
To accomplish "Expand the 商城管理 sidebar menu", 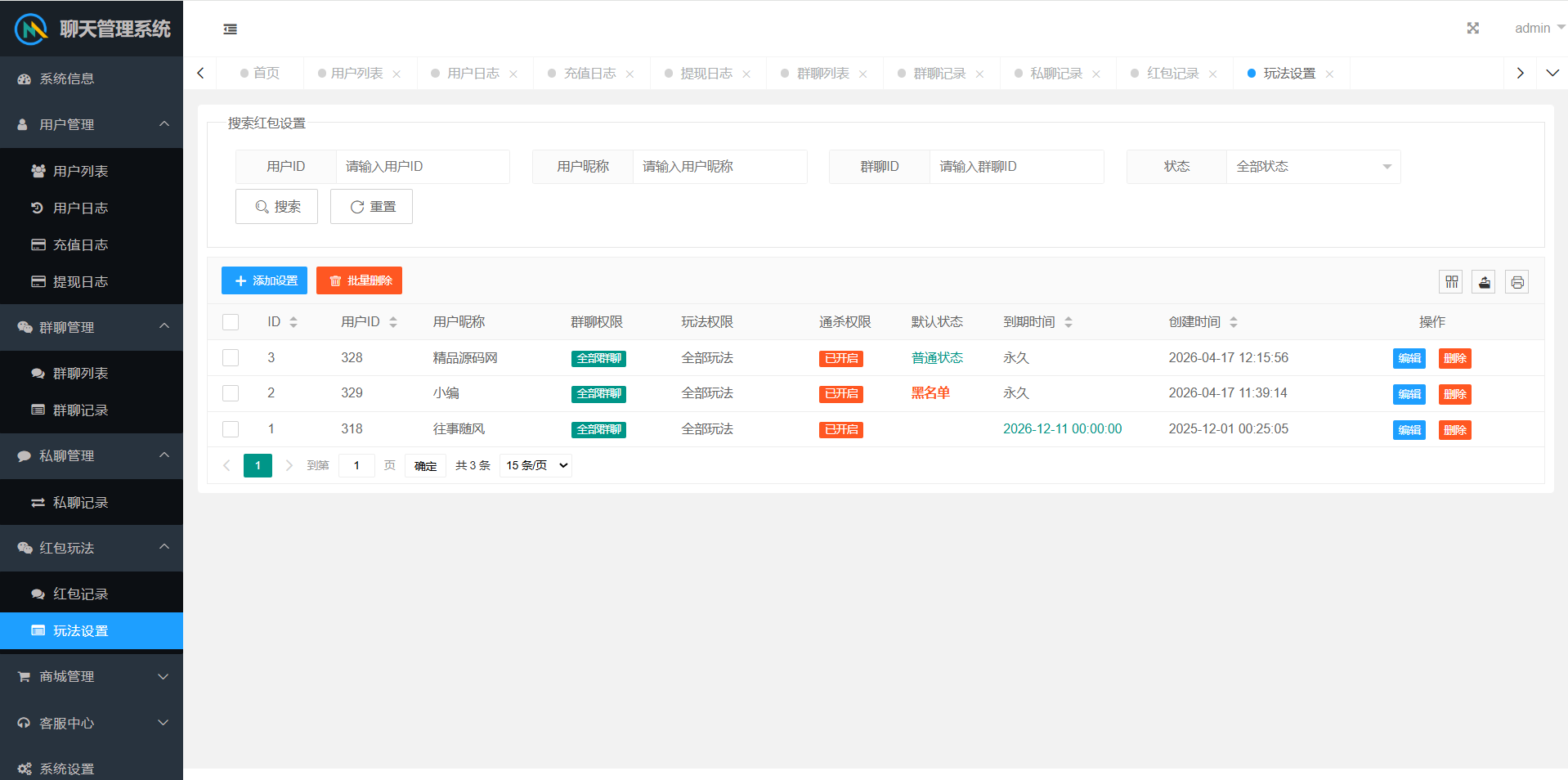I will tap(92, 676).
